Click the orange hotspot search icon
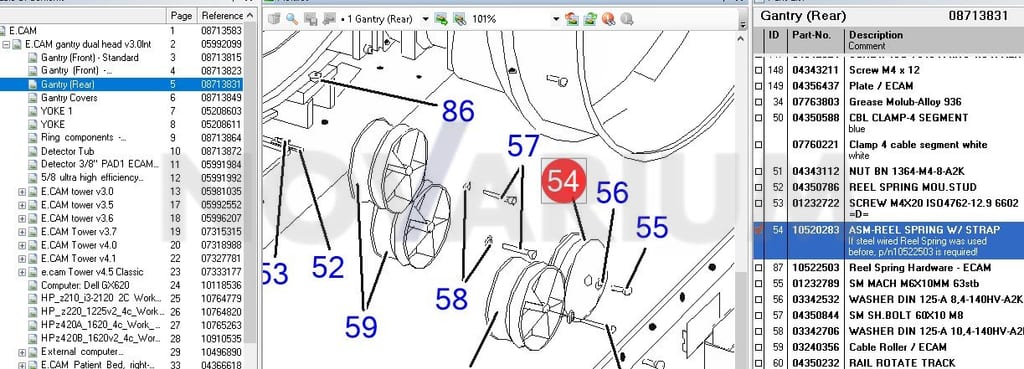Screen dimensions: 1024x369 click(x=609, y=19)
